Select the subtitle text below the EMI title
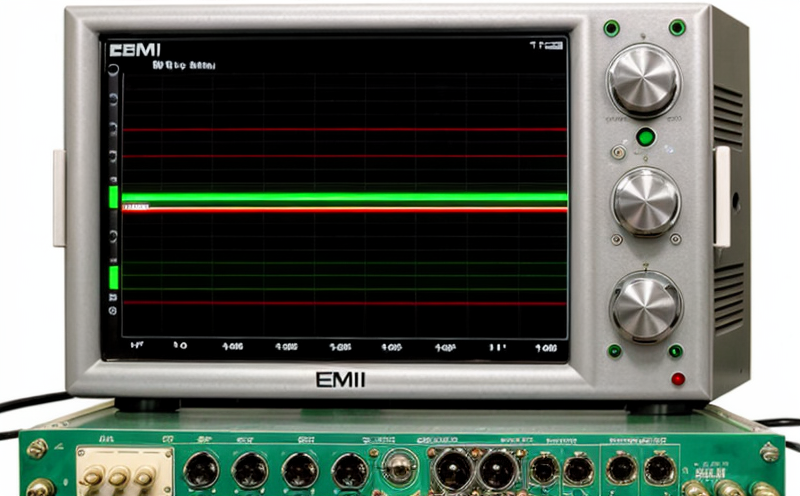The width and height of the screenshot is (800, 496). point(183,66)
